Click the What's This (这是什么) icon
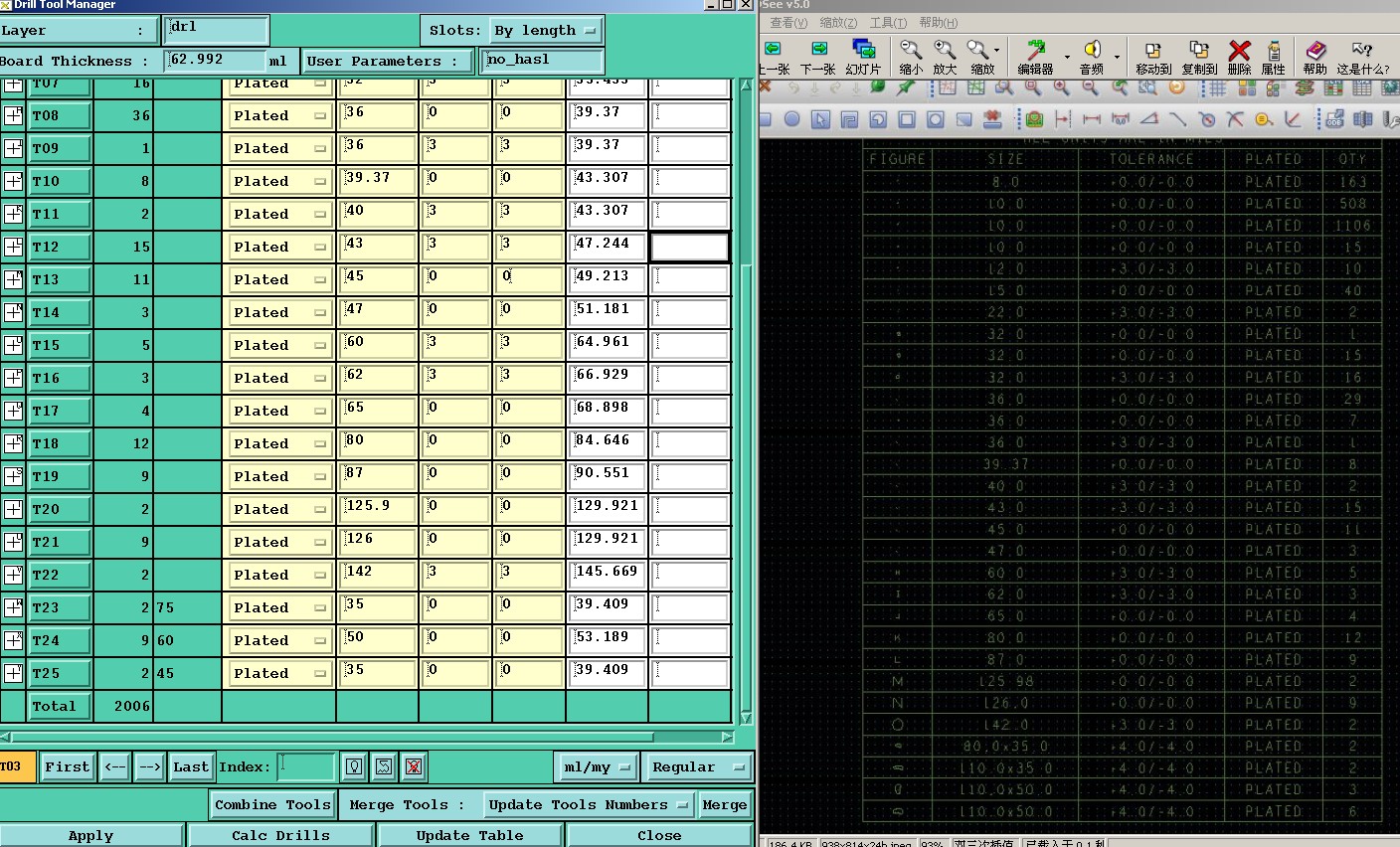The image size is (1400, 847). click(x=1362, y=50)
